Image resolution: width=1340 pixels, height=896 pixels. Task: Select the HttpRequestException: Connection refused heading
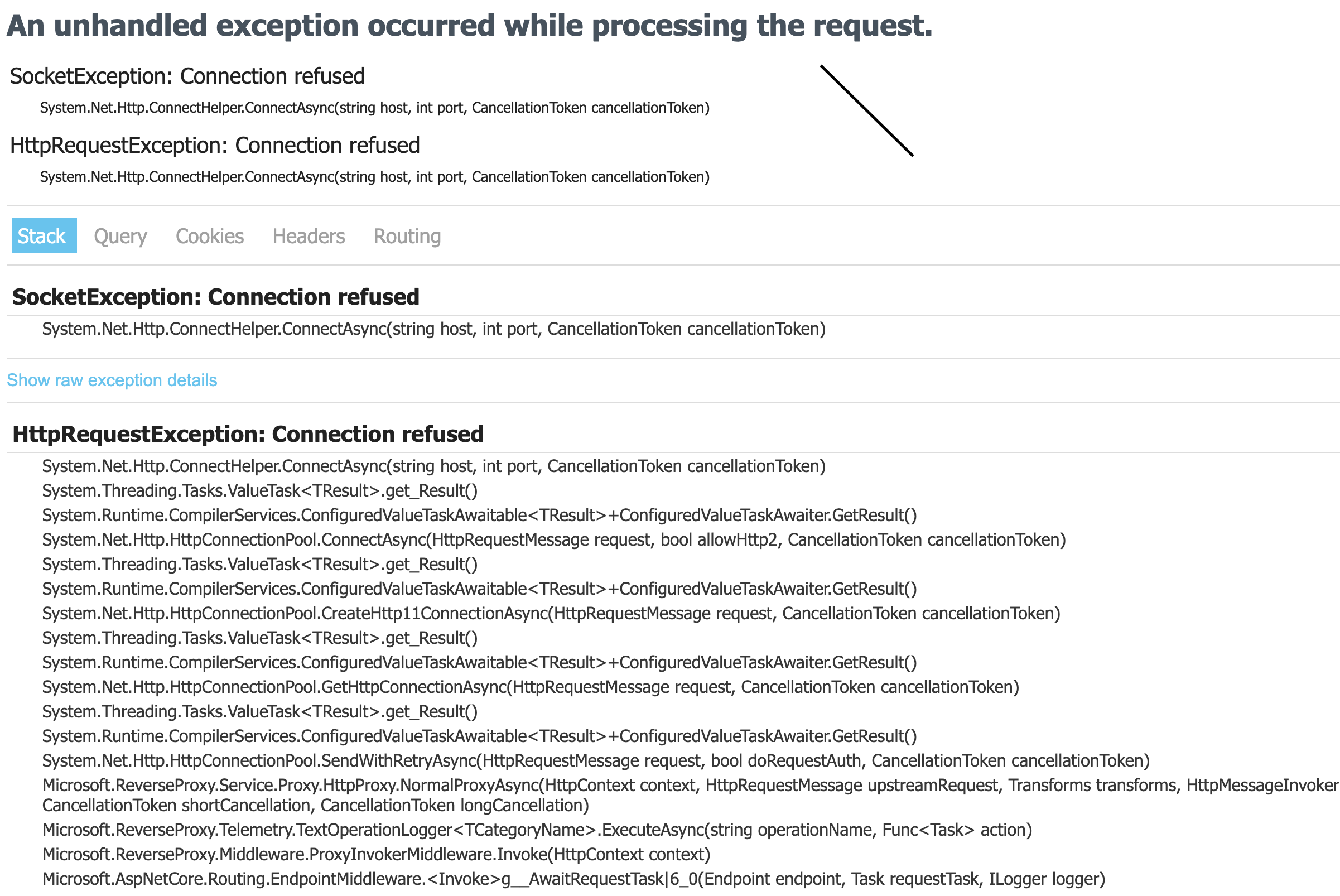coord(248,434)
